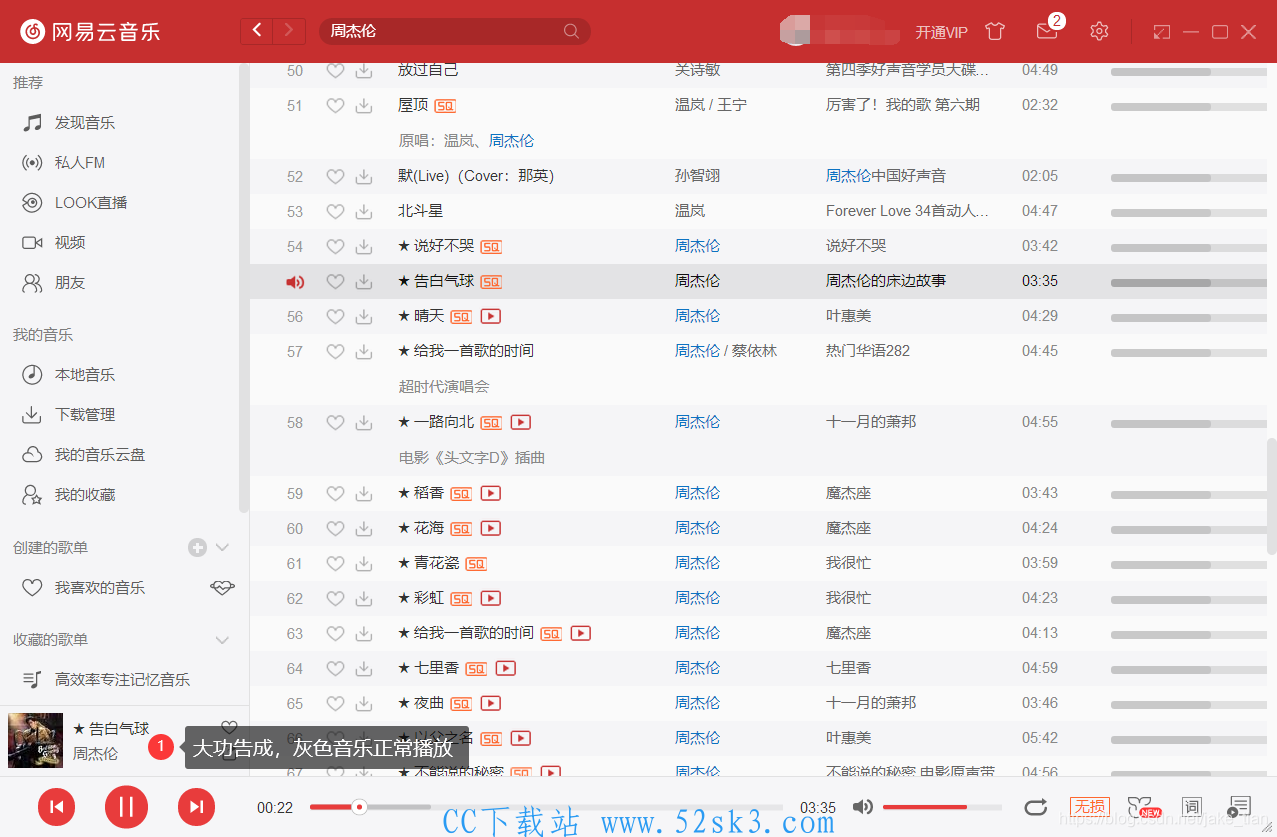Viewport: 1277px width, 837px height.
Task: Click the previous track button
Action: tap(57, 807)
